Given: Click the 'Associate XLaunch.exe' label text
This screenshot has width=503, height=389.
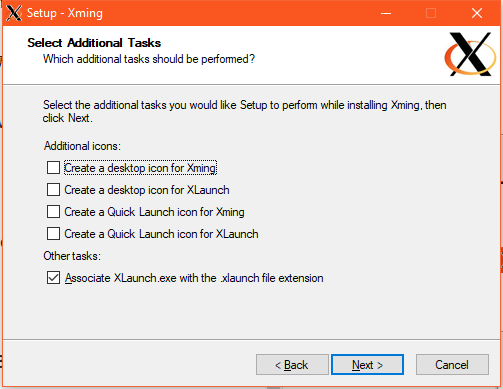Looking at the screenshot, I should 111,278.
